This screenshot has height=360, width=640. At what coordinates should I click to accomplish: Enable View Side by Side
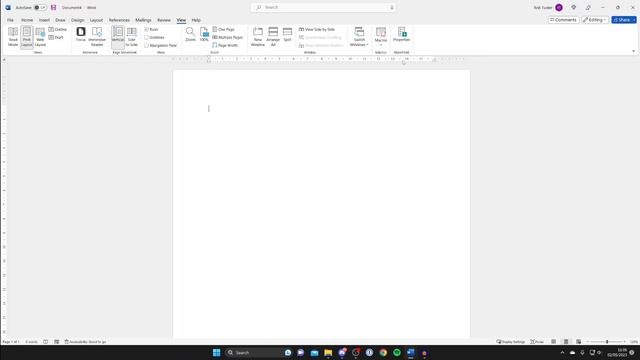(317, 29)
